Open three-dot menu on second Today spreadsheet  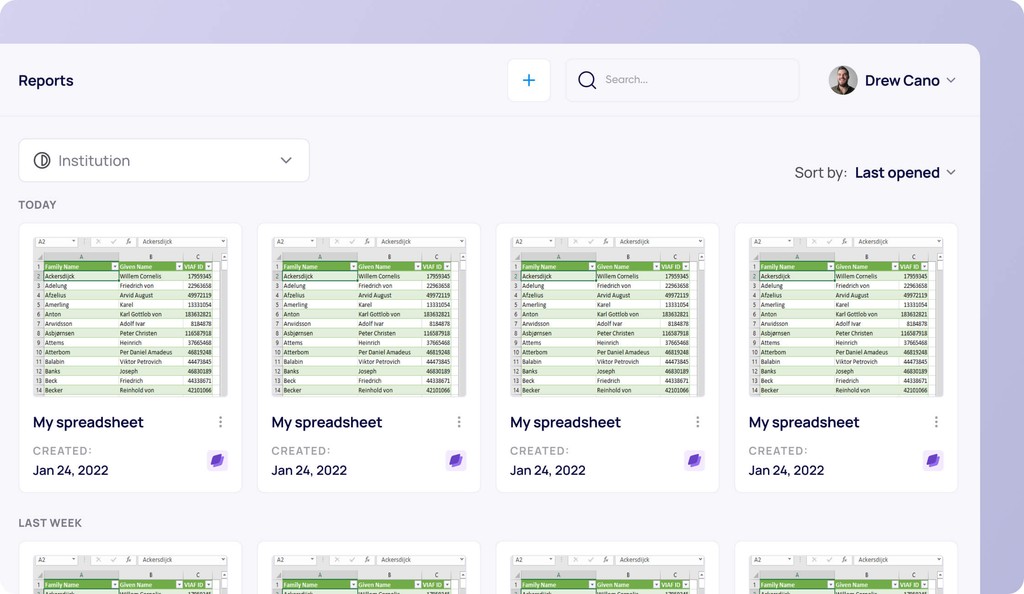(x=459, y=422)
